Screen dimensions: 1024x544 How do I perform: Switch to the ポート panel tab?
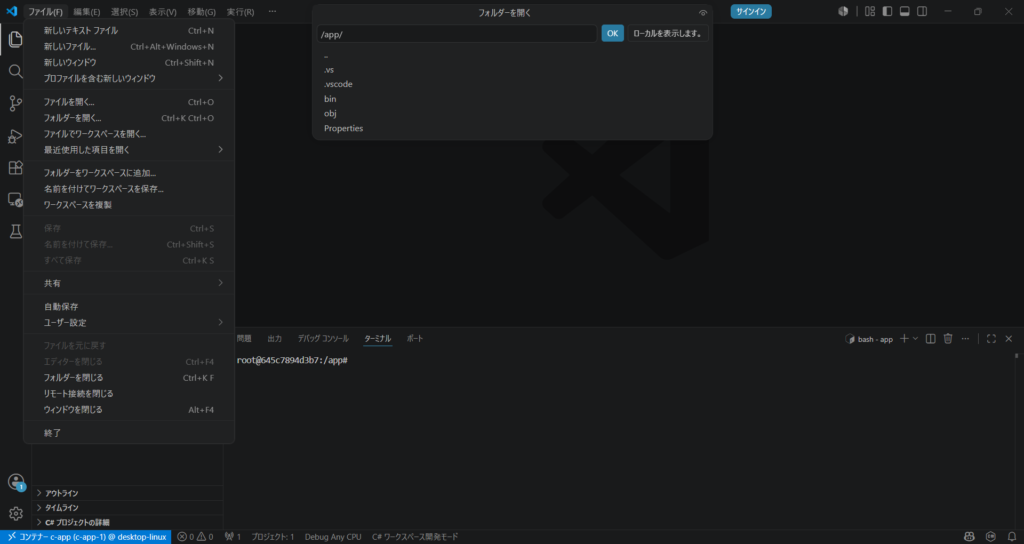[x=415, y=339]
